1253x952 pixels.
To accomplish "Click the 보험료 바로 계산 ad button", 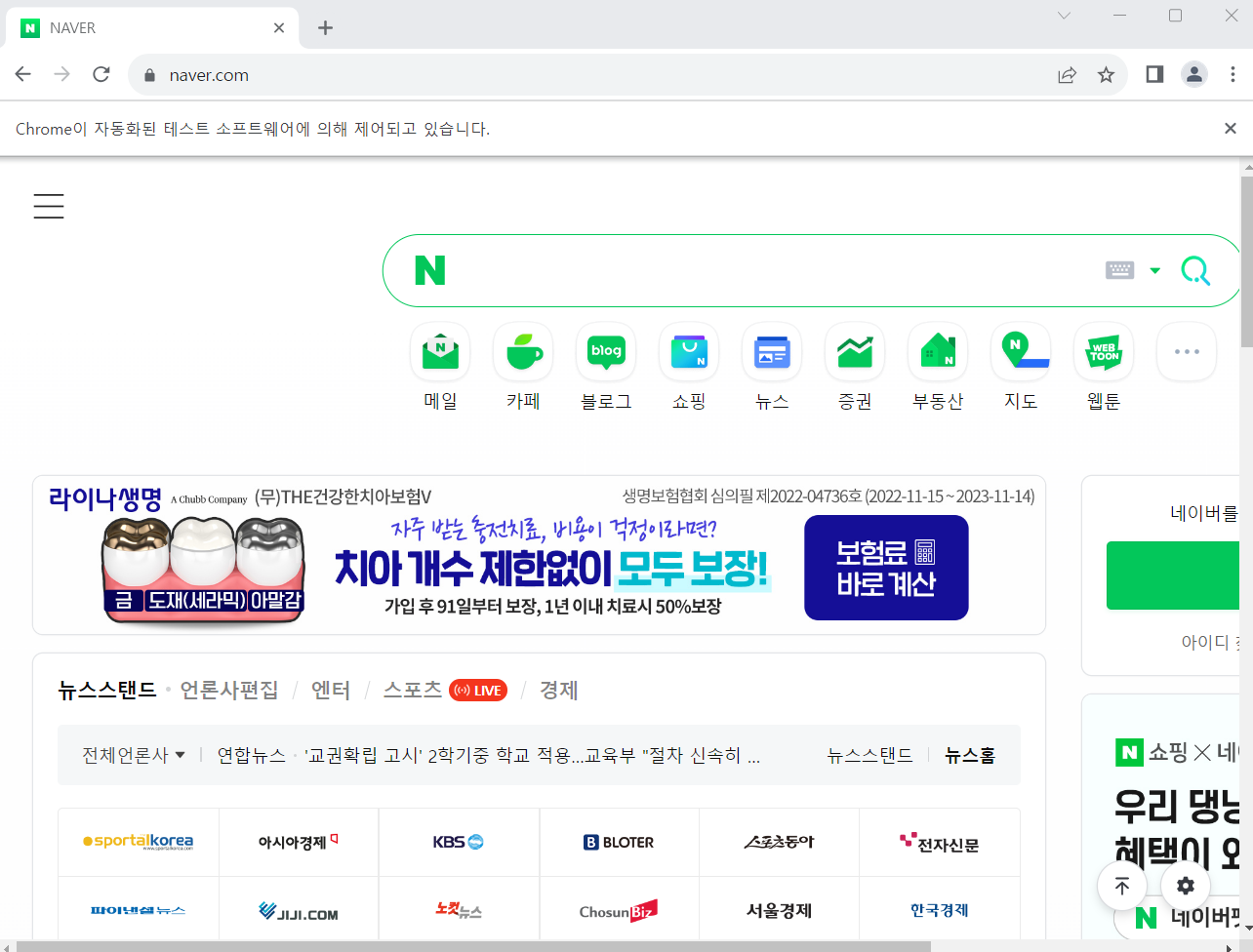I will point(886,568).
